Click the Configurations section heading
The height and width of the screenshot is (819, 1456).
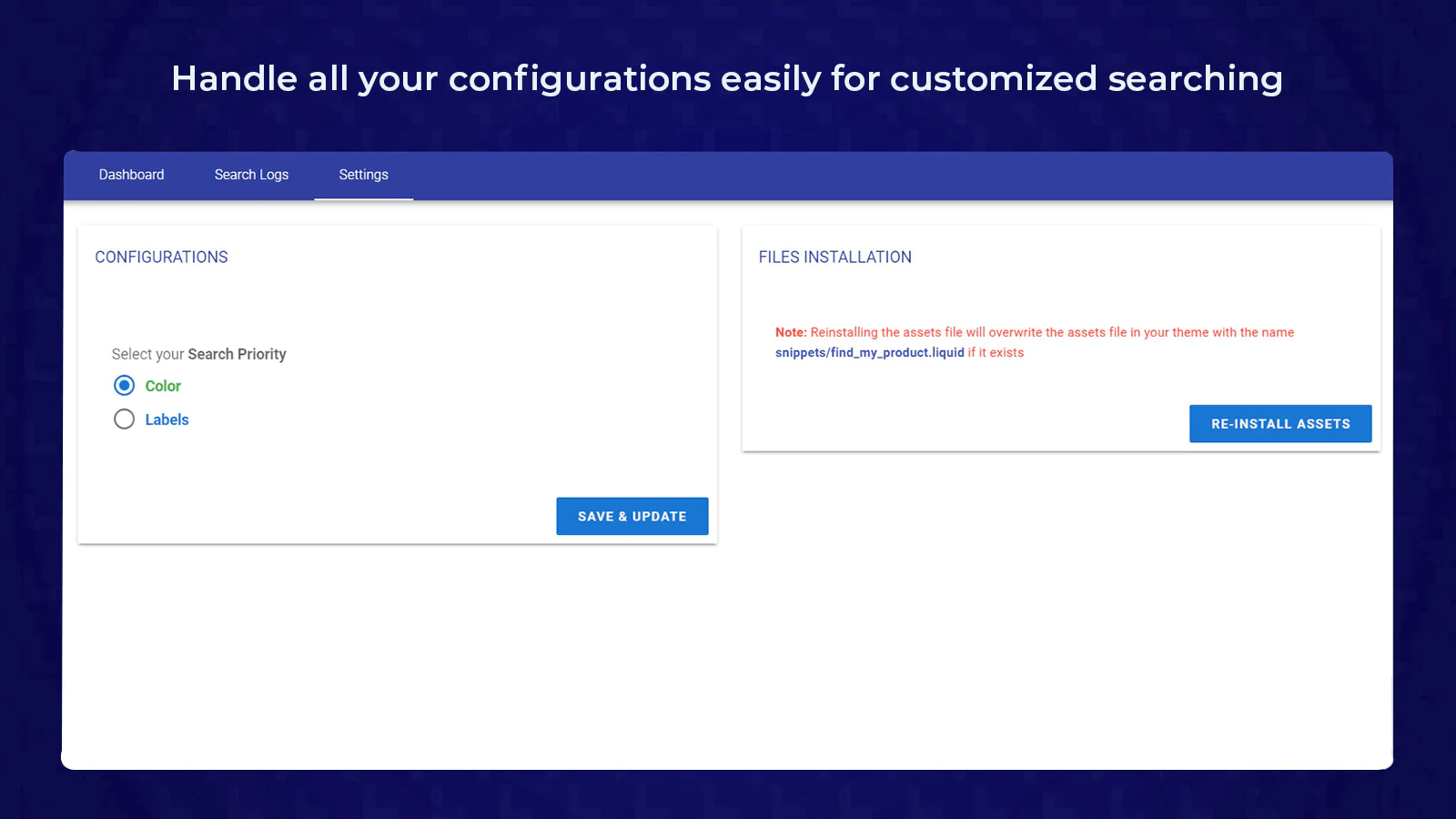161,258
